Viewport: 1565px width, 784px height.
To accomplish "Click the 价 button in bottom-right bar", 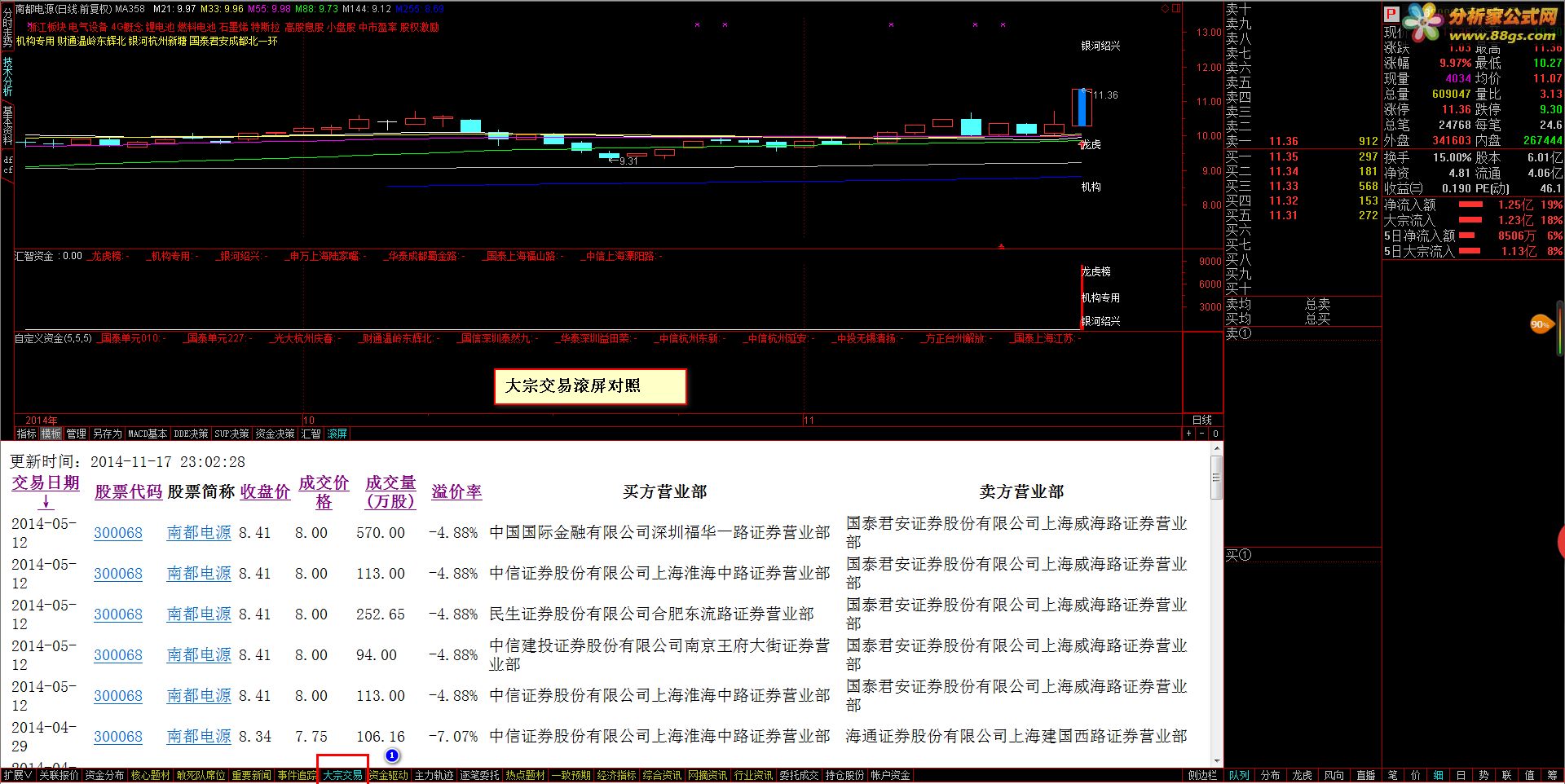I will [x=1416, y=775].
